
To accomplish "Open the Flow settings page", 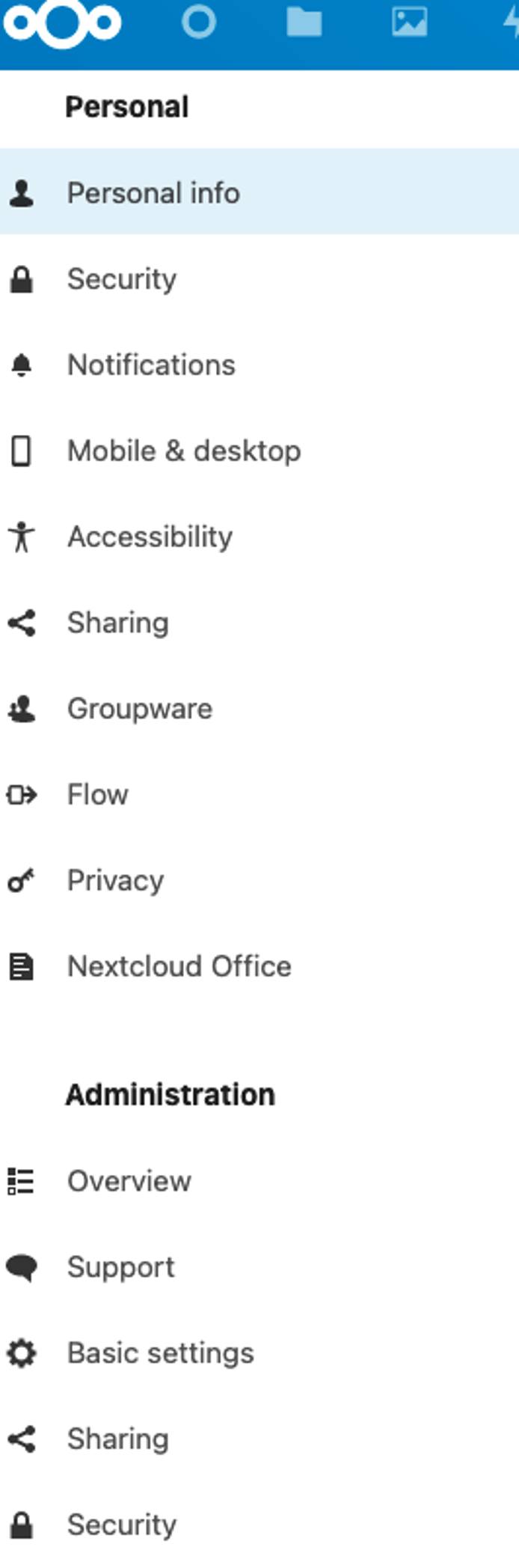I will pyautogui.click(x=97, y=794).
